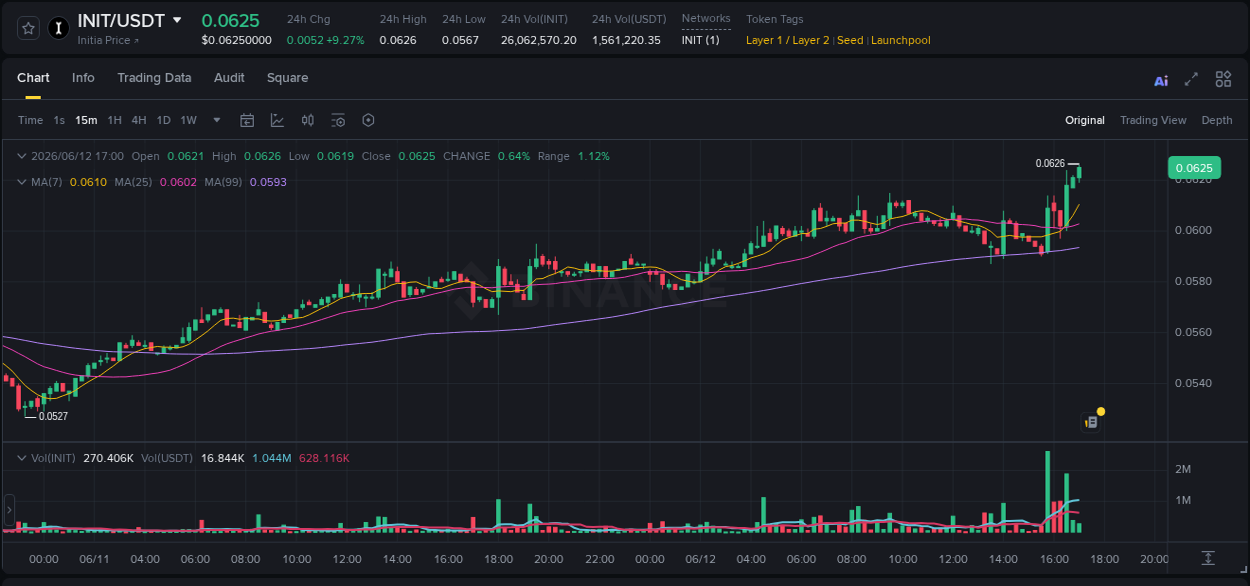Switch to the Trading Data tab
This screenshot has width=1250, height=586.
point(154,78)
